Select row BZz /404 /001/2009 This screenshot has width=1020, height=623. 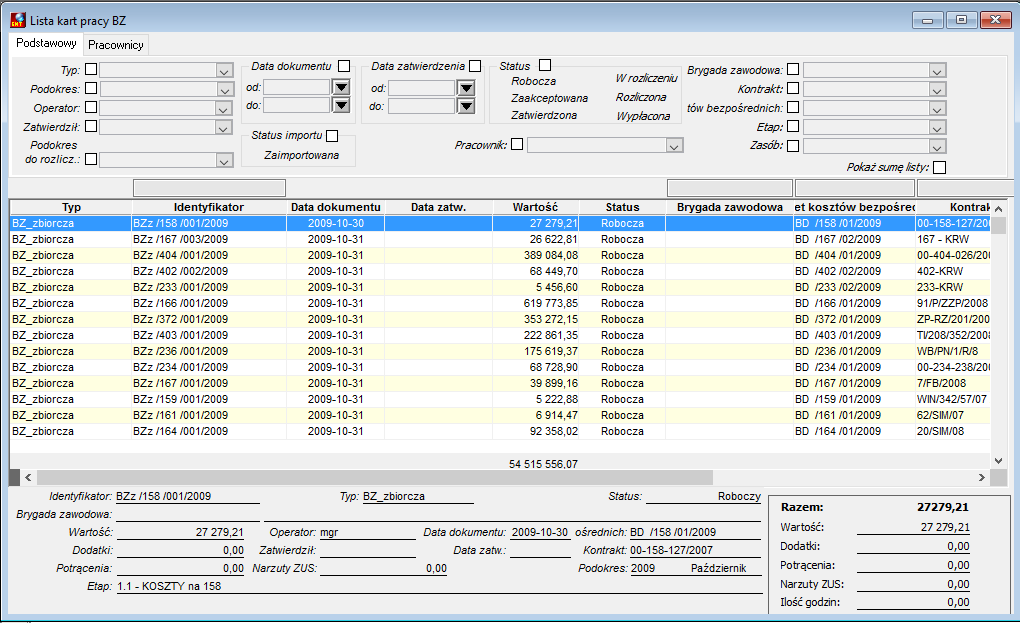coord(500,255)
